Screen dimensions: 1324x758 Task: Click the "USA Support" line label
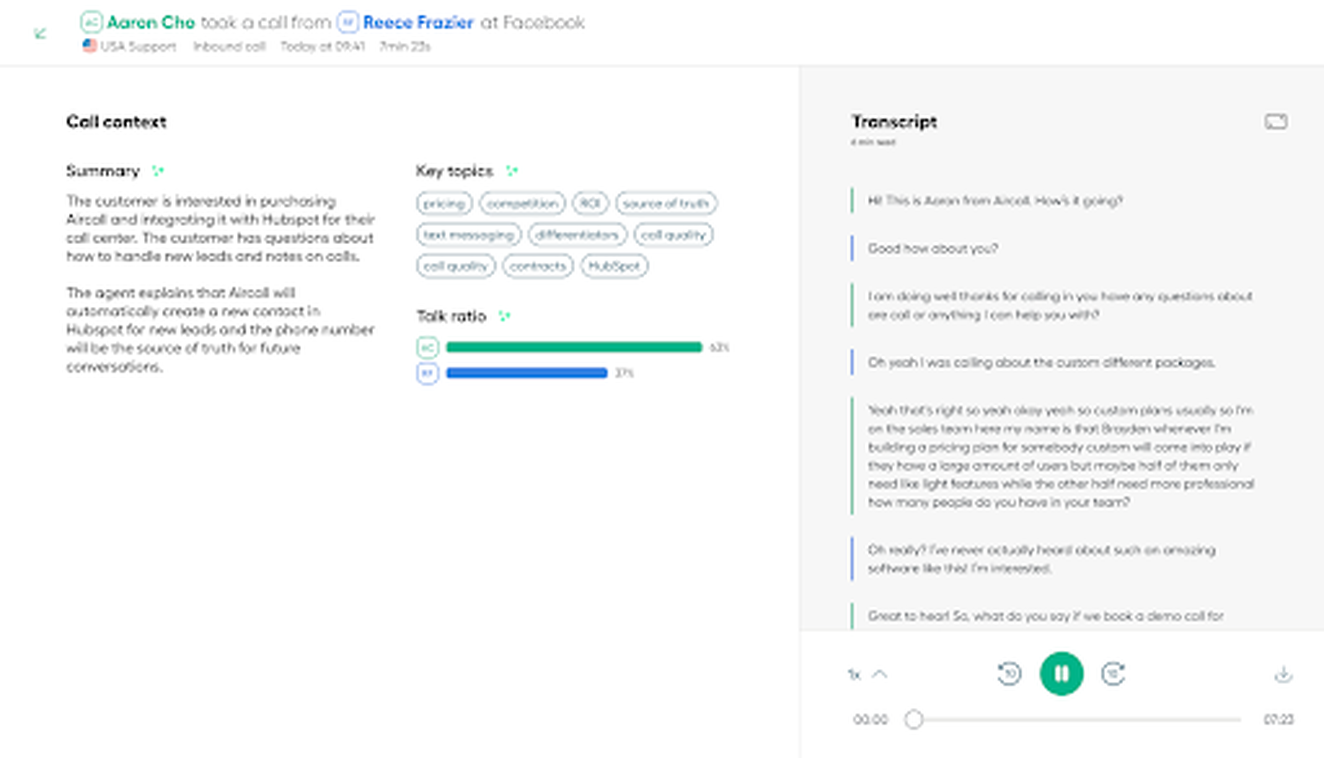[x=138, y=47]
